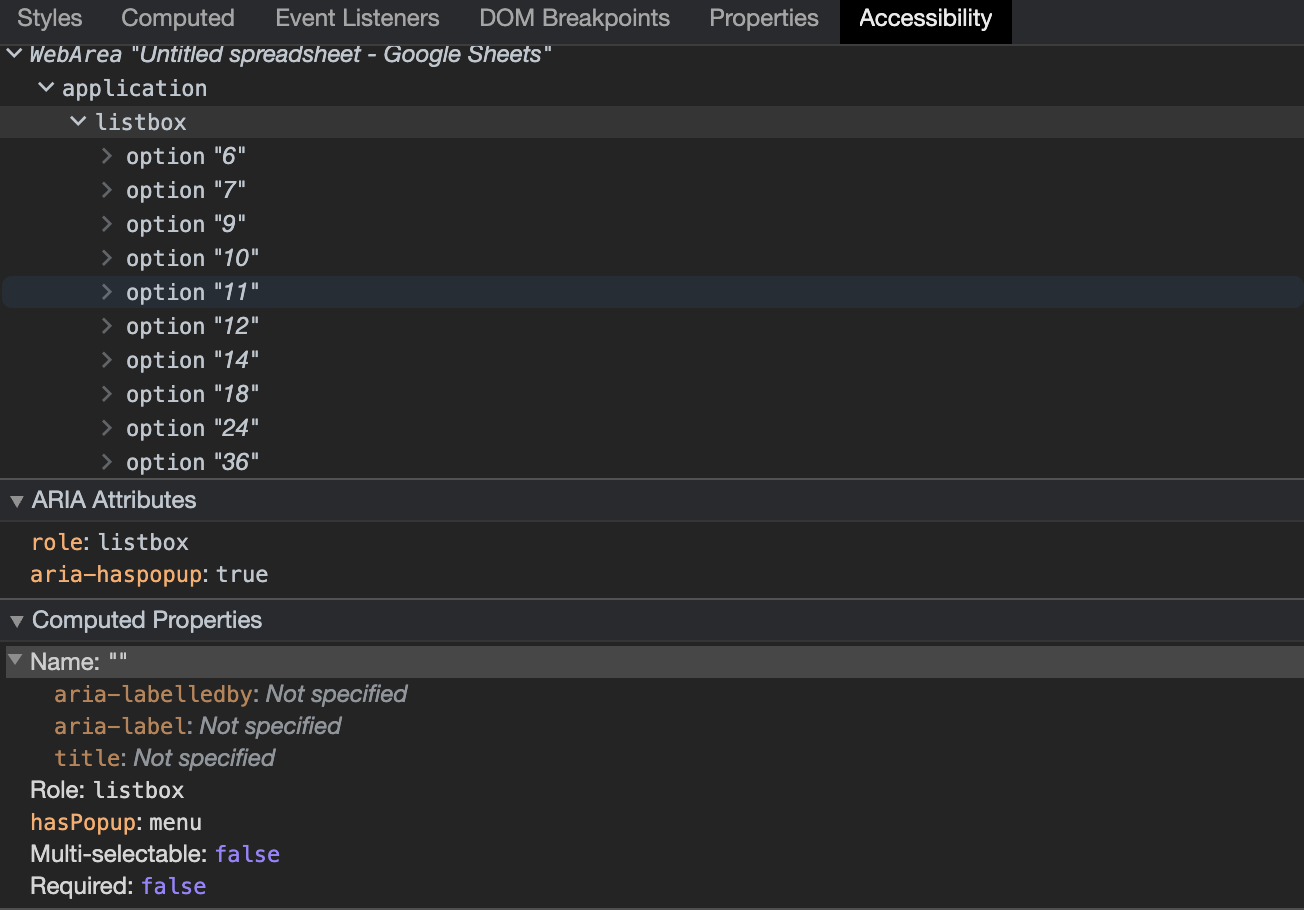
Task: Expand option "36" arrow
Action: (109, 462)
